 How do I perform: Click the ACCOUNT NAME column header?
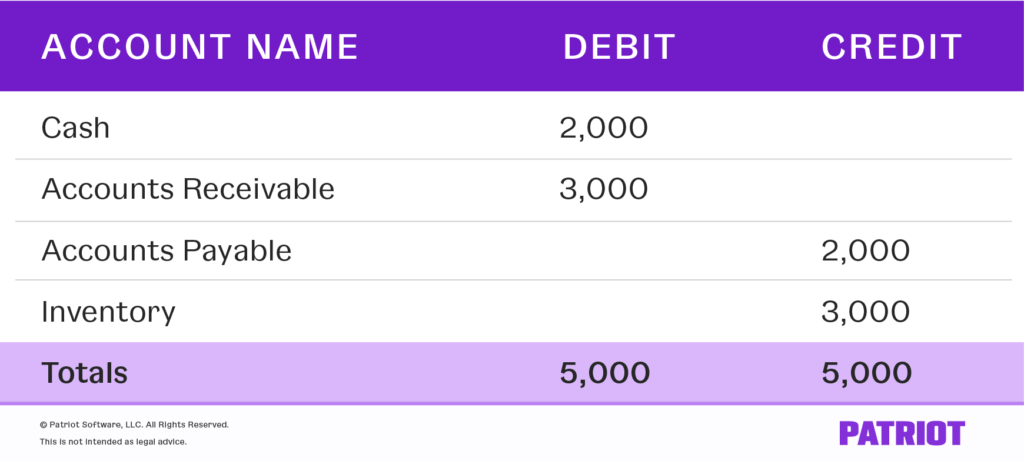click(x=200, y=47)
